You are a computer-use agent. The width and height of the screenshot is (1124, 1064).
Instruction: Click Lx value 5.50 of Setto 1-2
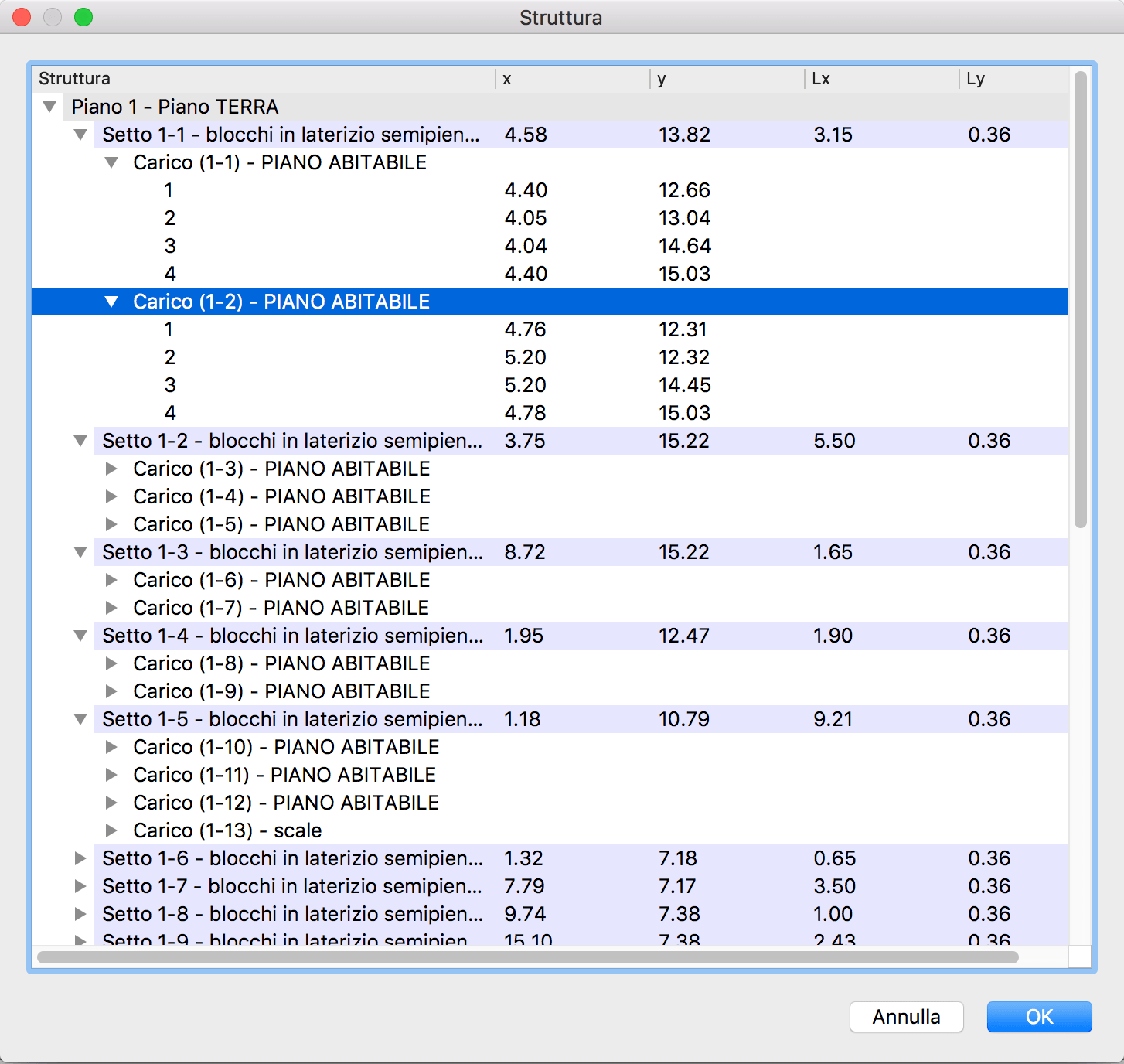[x=834, y=441]
